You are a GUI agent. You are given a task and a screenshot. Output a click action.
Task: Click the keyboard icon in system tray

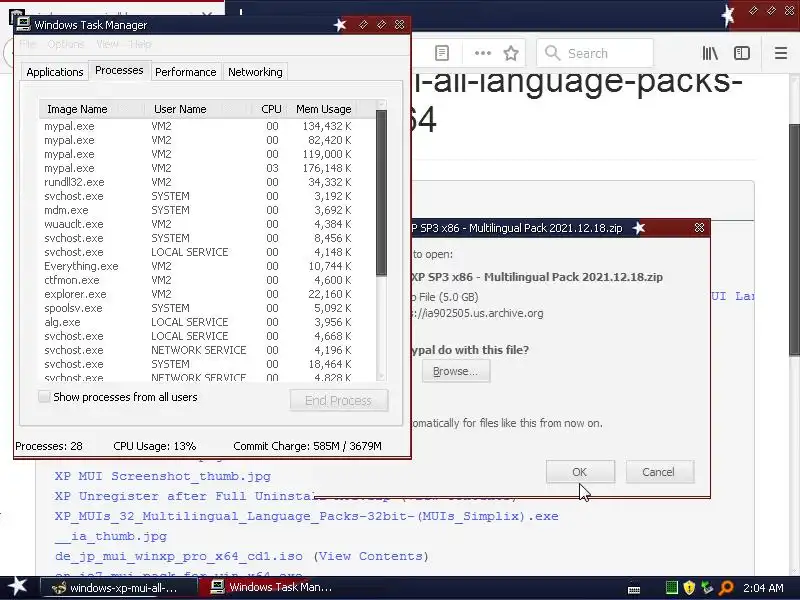[634, 589]
